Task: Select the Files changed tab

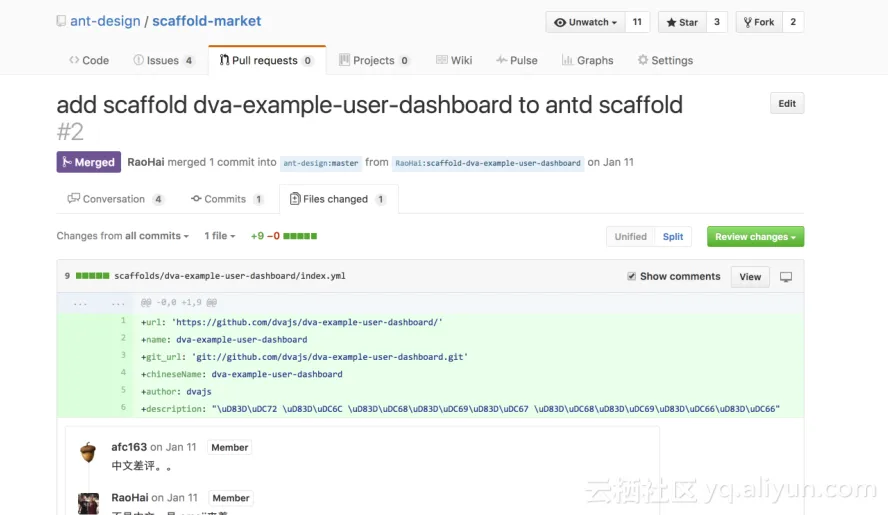Action: coord(339,199)
